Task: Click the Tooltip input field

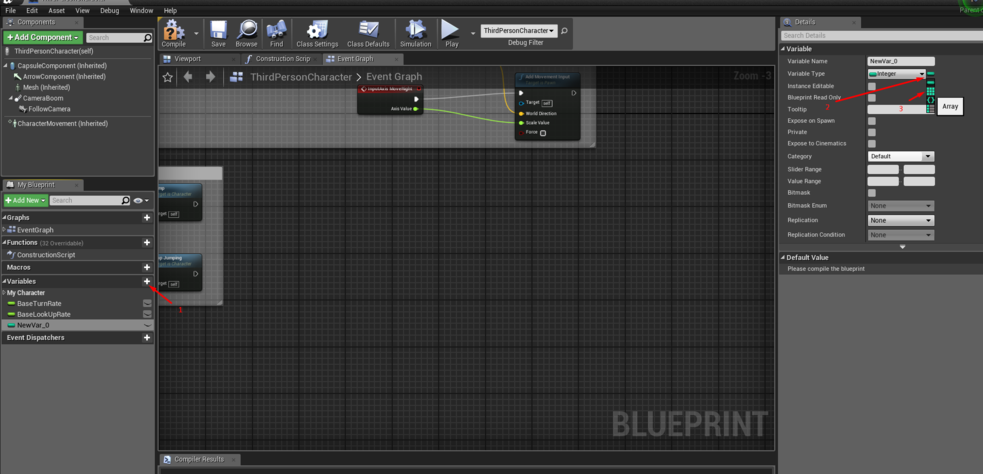Action: (x=896, y=110)
